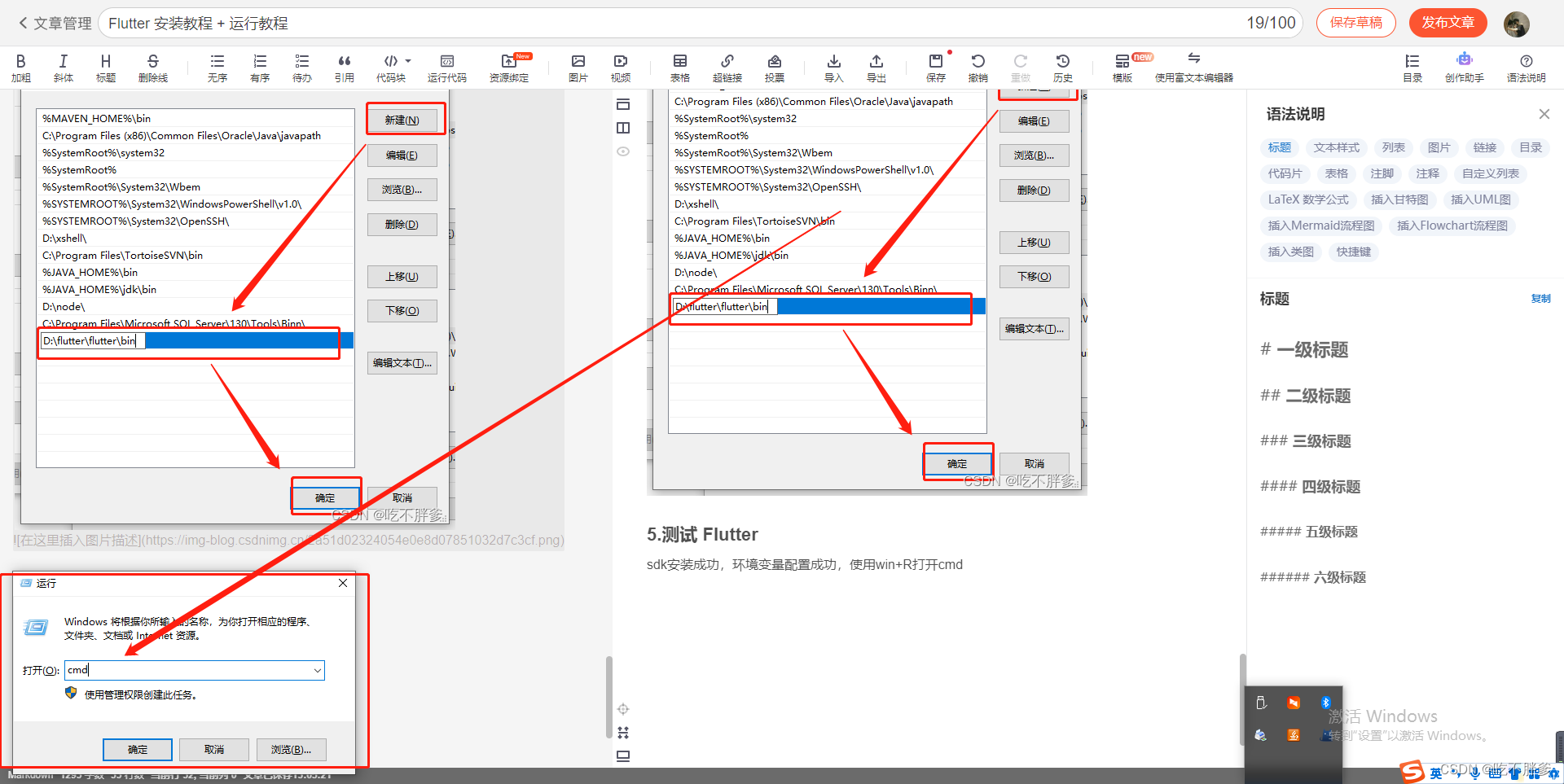This screenshot has height=784, width=1564.
Task: Close the 语法说明 side panel
Action: pyautogui.click(x=1544, y=114)
